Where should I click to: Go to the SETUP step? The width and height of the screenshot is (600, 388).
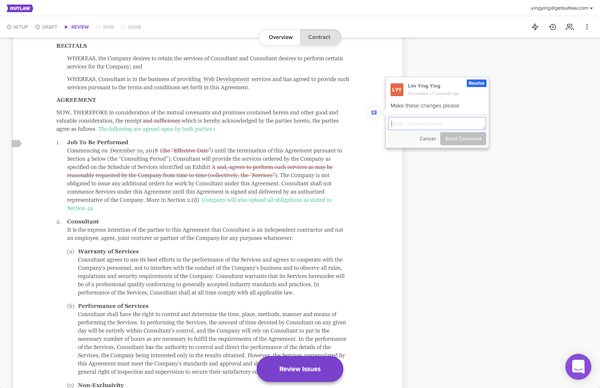[x=18, y=27]
